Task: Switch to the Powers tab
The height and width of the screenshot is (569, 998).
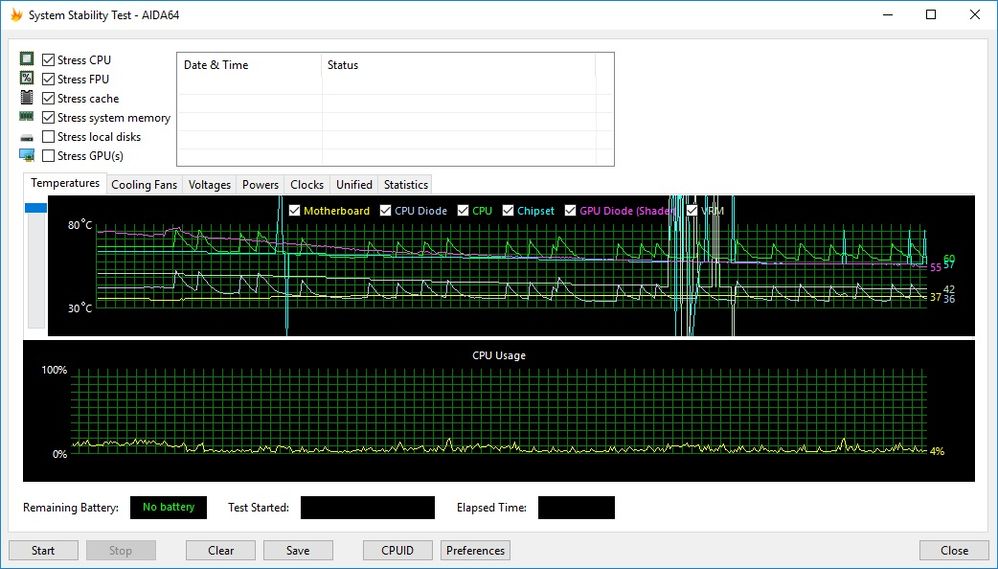Action: click(260, 185)
